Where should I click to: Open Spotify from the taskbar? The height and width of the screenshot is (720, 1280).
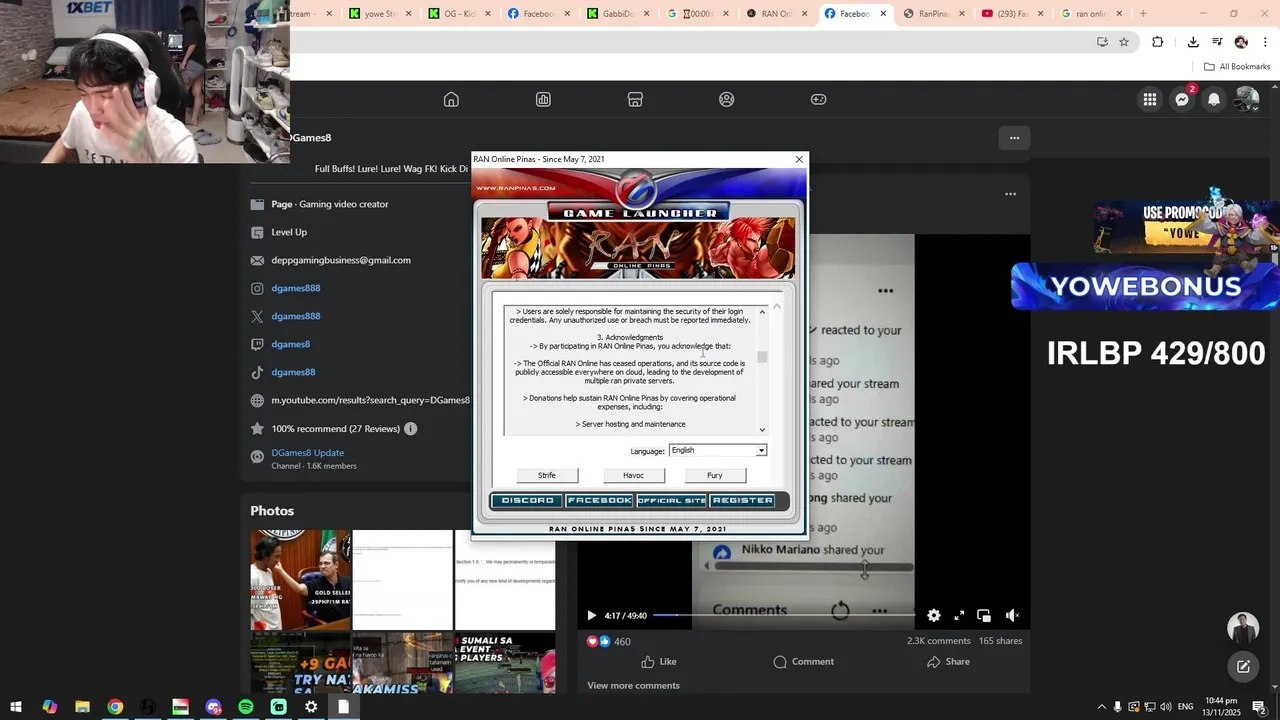pos(246,707)
